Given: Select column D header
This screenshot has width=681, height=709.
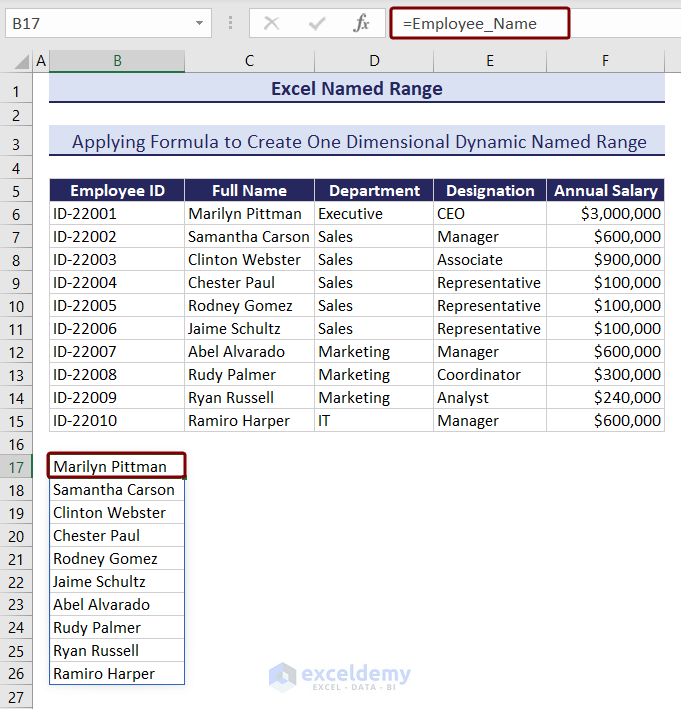Looking at the screenshot, I should coord(374,61).
